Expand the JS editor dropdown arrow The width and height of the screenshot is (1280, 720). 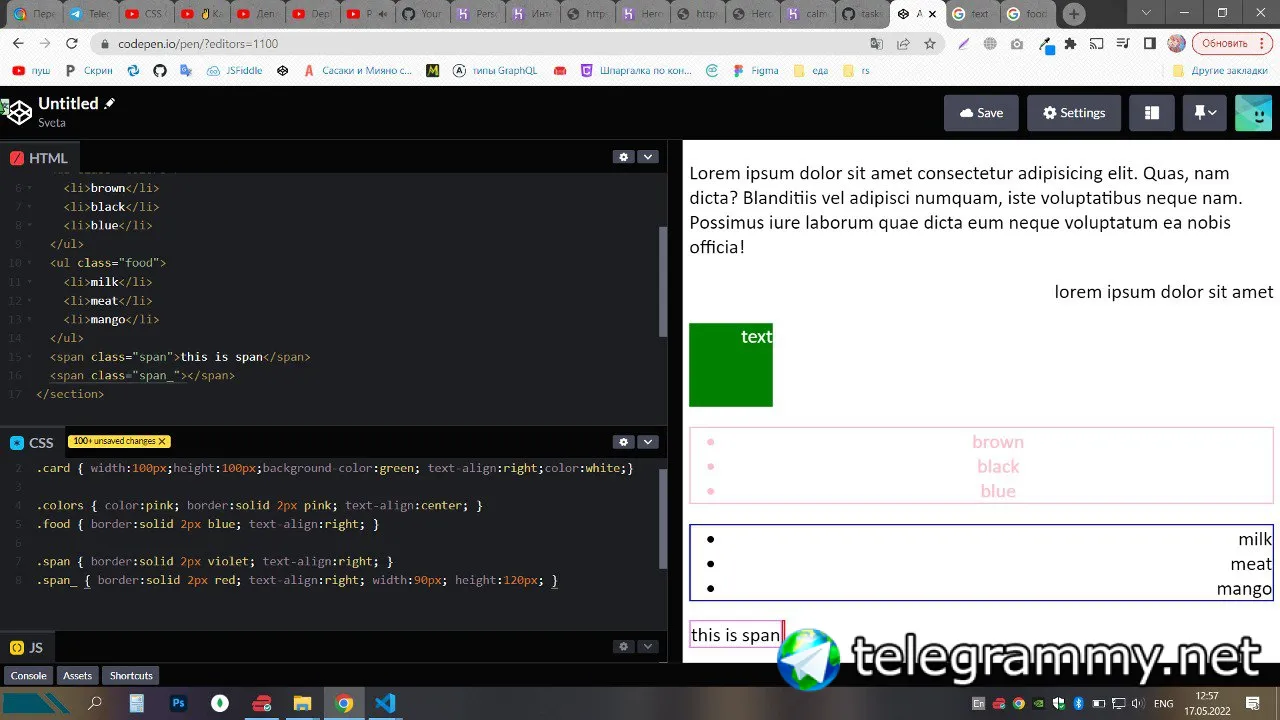pos(648,646)
